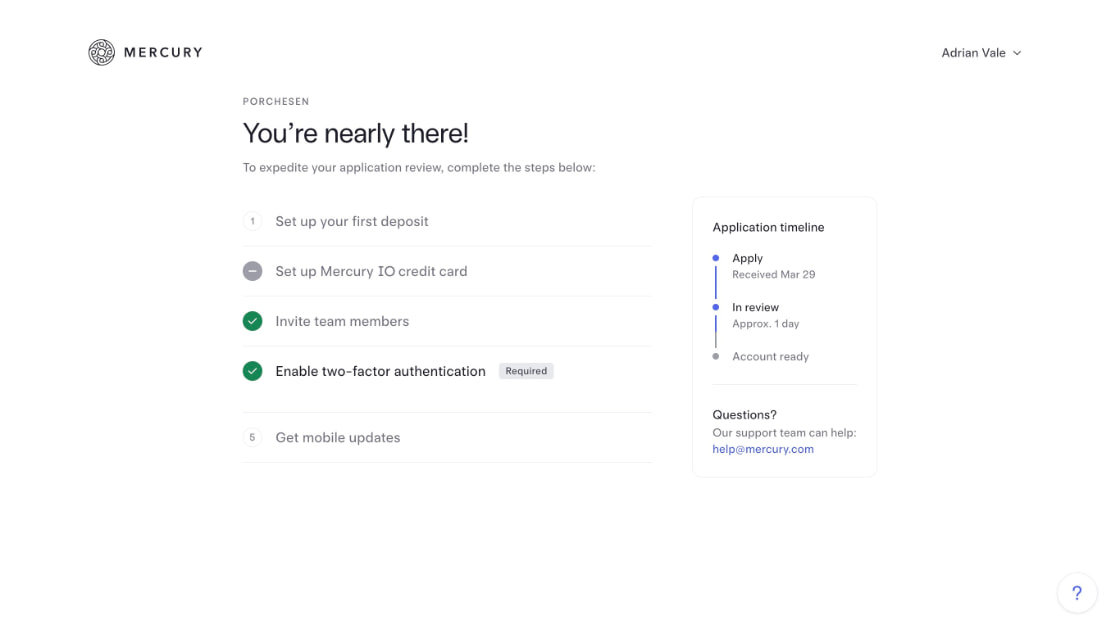Click the Mercury circular logo icon
The width and height of the screenshot is (1120, 629).
point(101,52)
